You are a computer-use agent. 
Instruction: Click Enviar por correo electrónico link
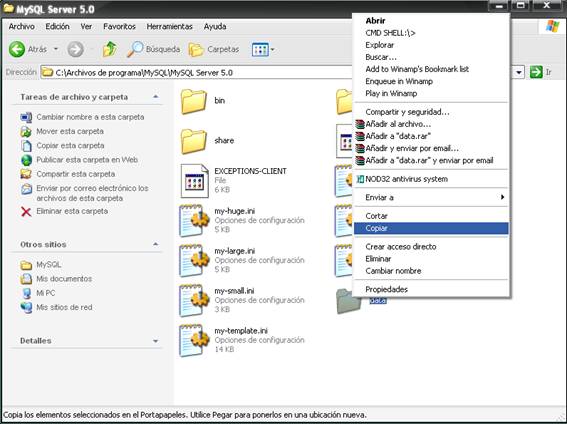point(92,193)
